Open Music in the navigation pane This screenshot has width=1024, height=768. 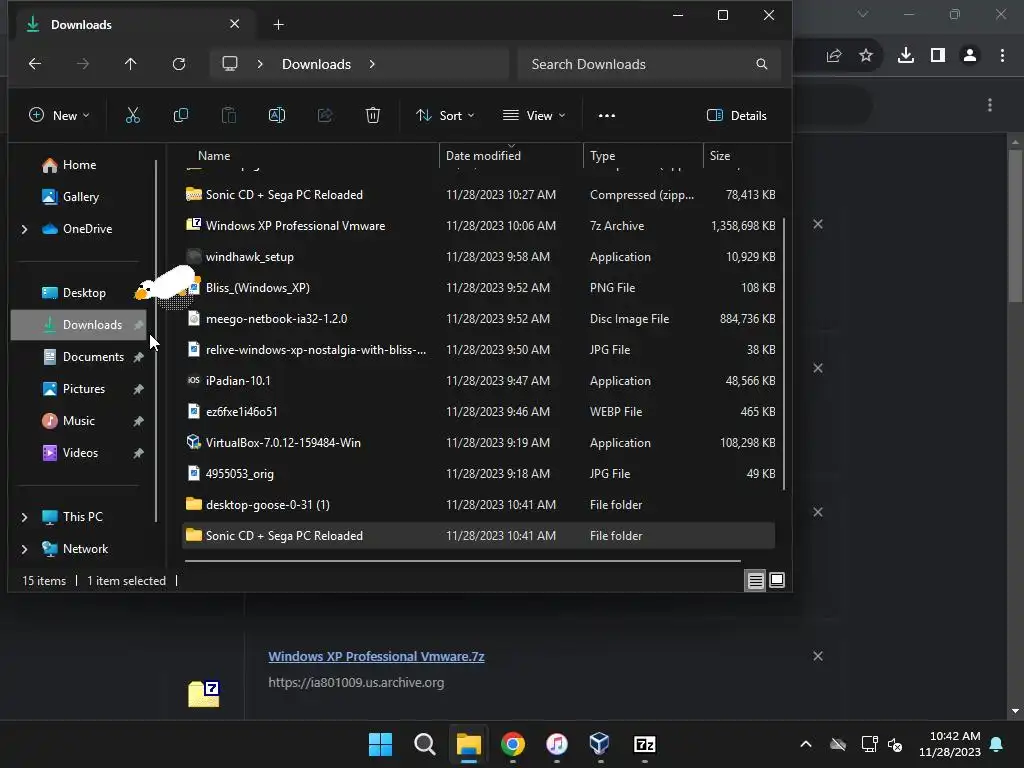click(x=69, y=421)
